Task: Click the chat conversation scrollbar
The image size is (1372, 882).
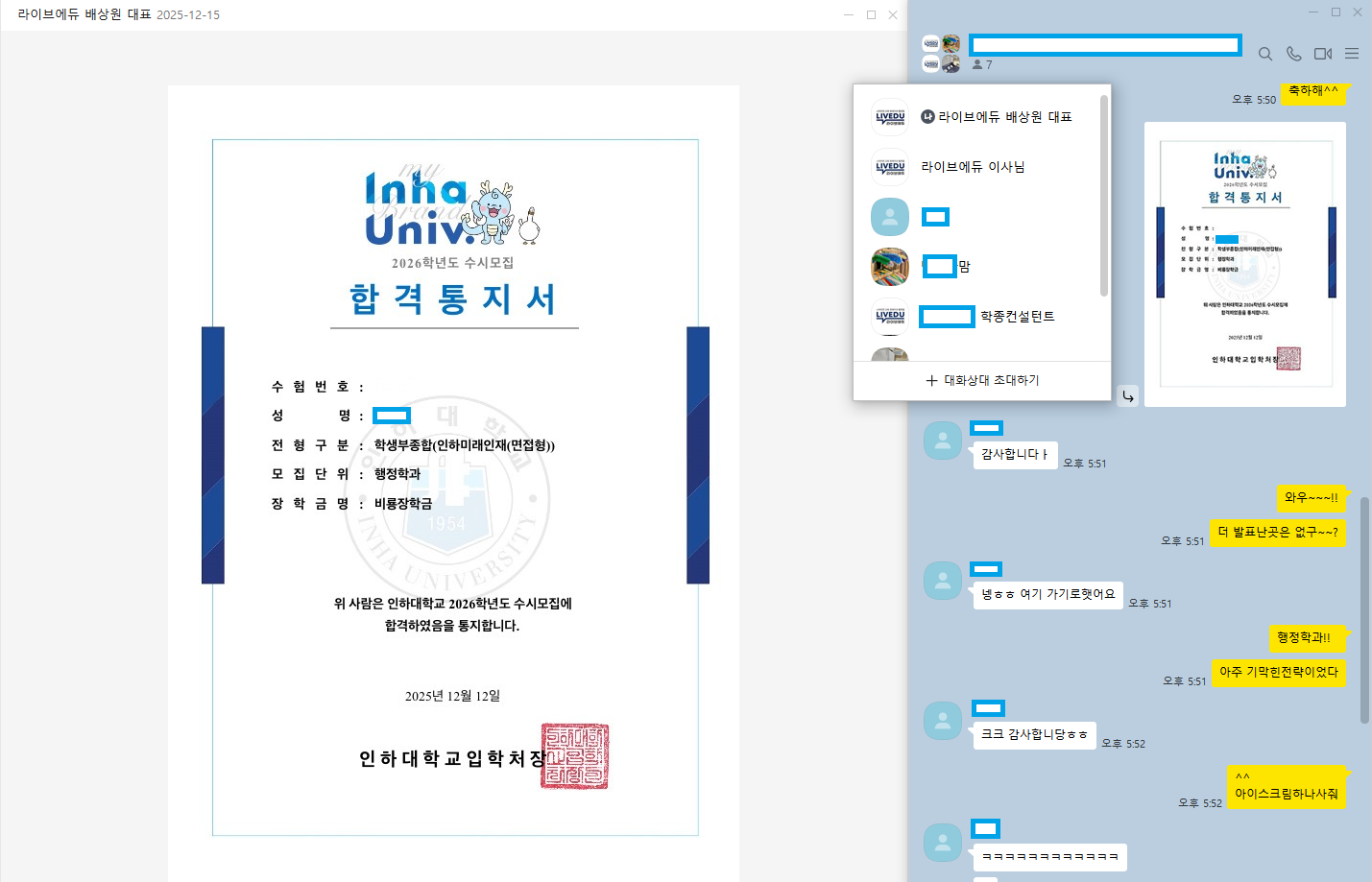Action: point(1365,609)
